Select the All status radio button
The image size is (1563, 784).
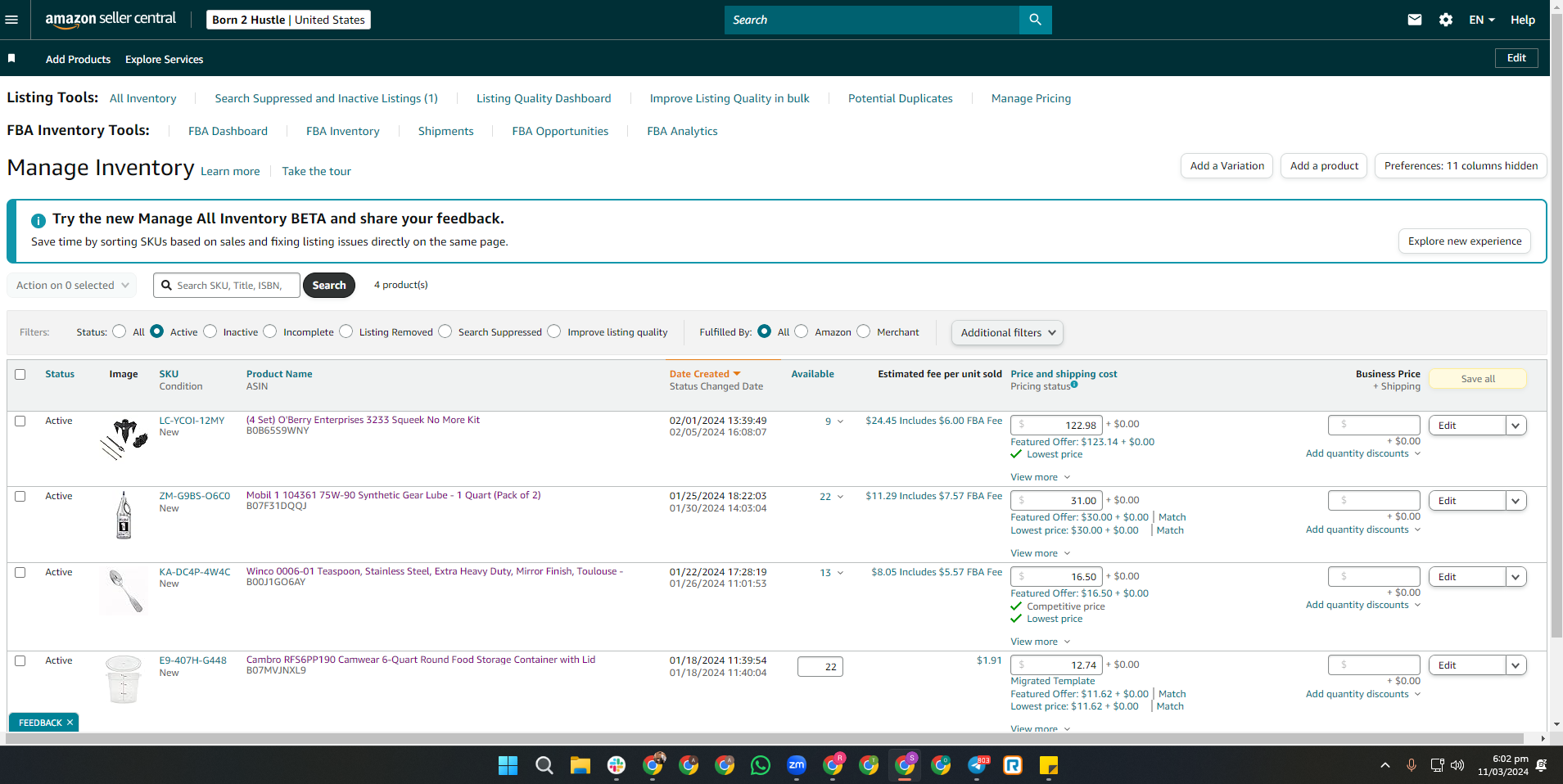(120, 331)
